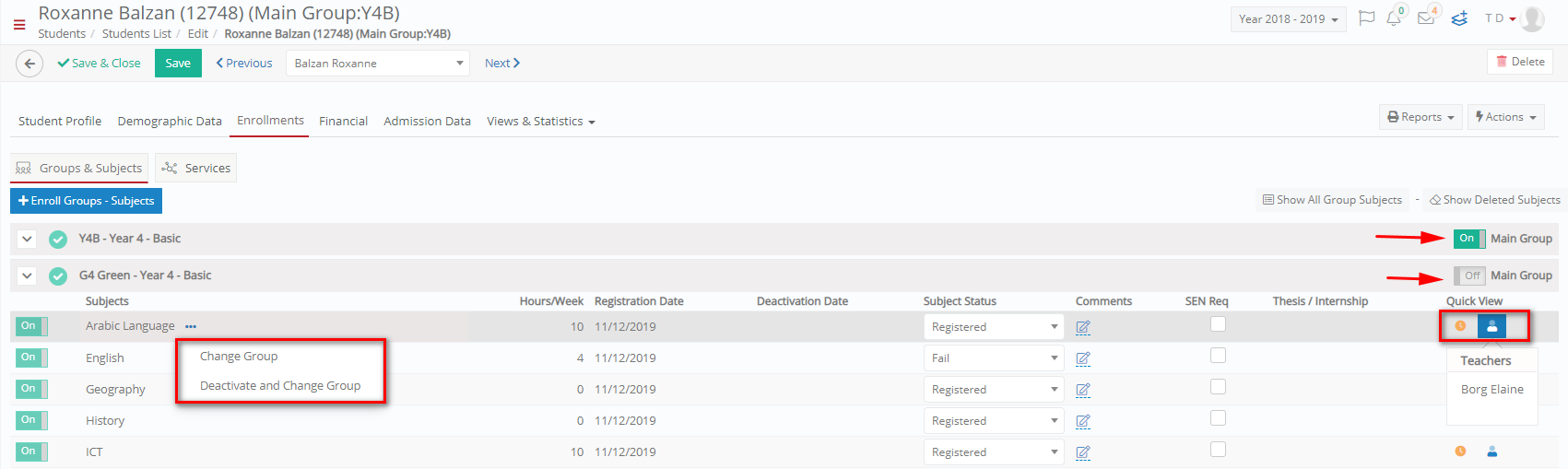
Task: Toggle Main Group switch for Y4B
Action: [1468, 239]
